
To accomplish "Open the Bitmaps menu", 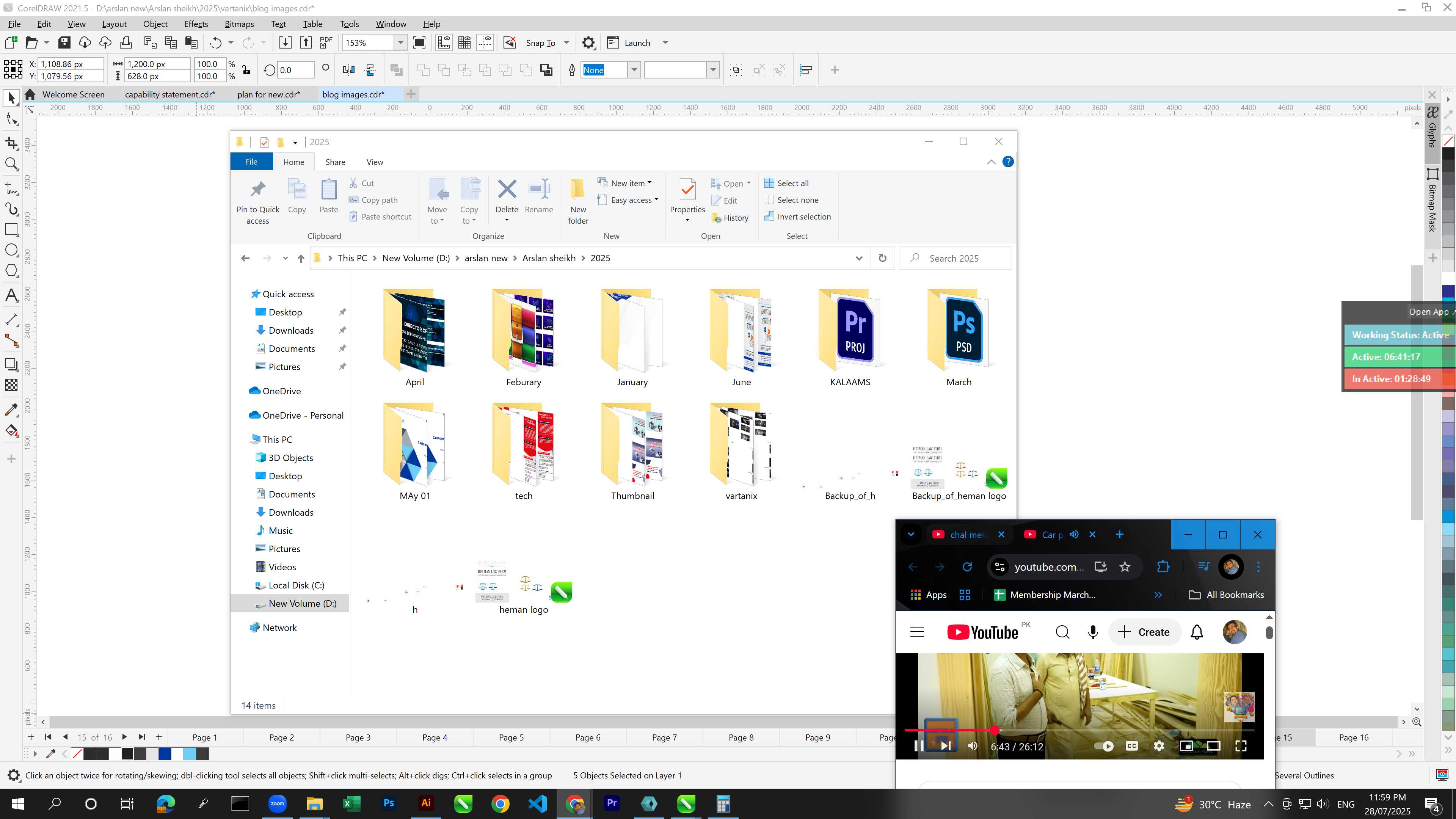I will pos(239,24).
